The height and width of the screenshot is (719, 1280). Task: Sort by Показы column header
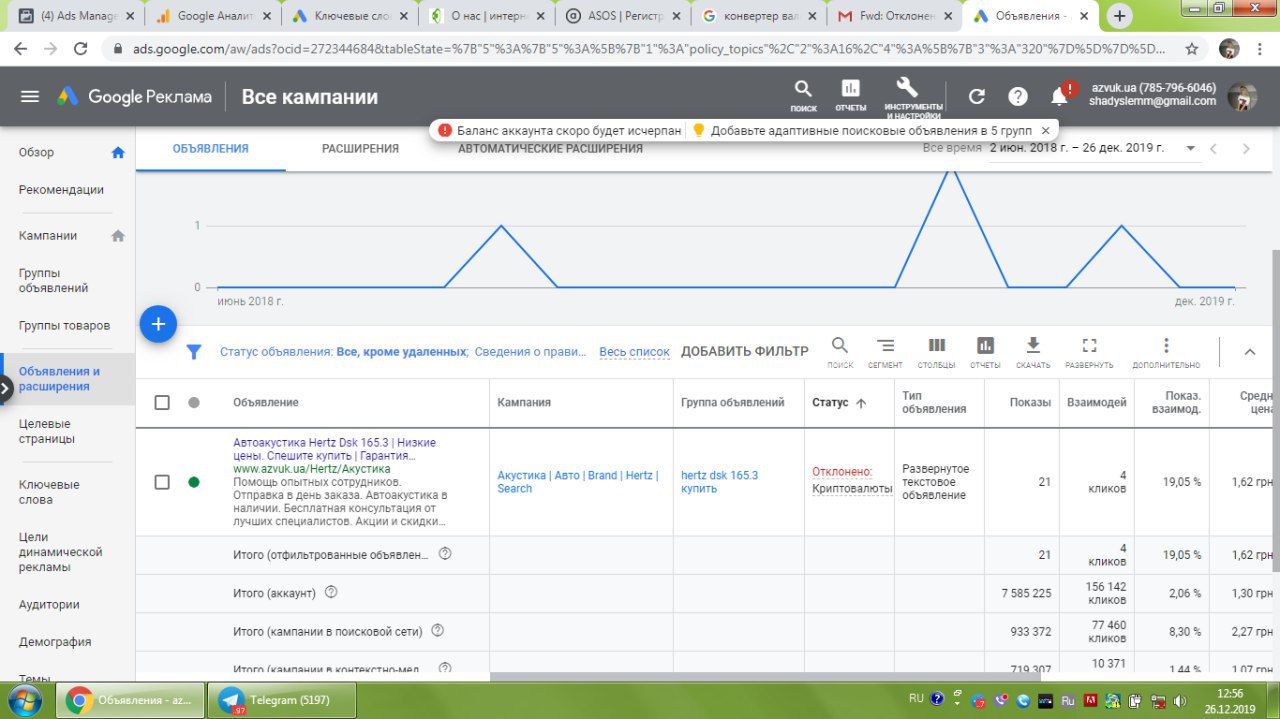click(x=1032, y=402)
